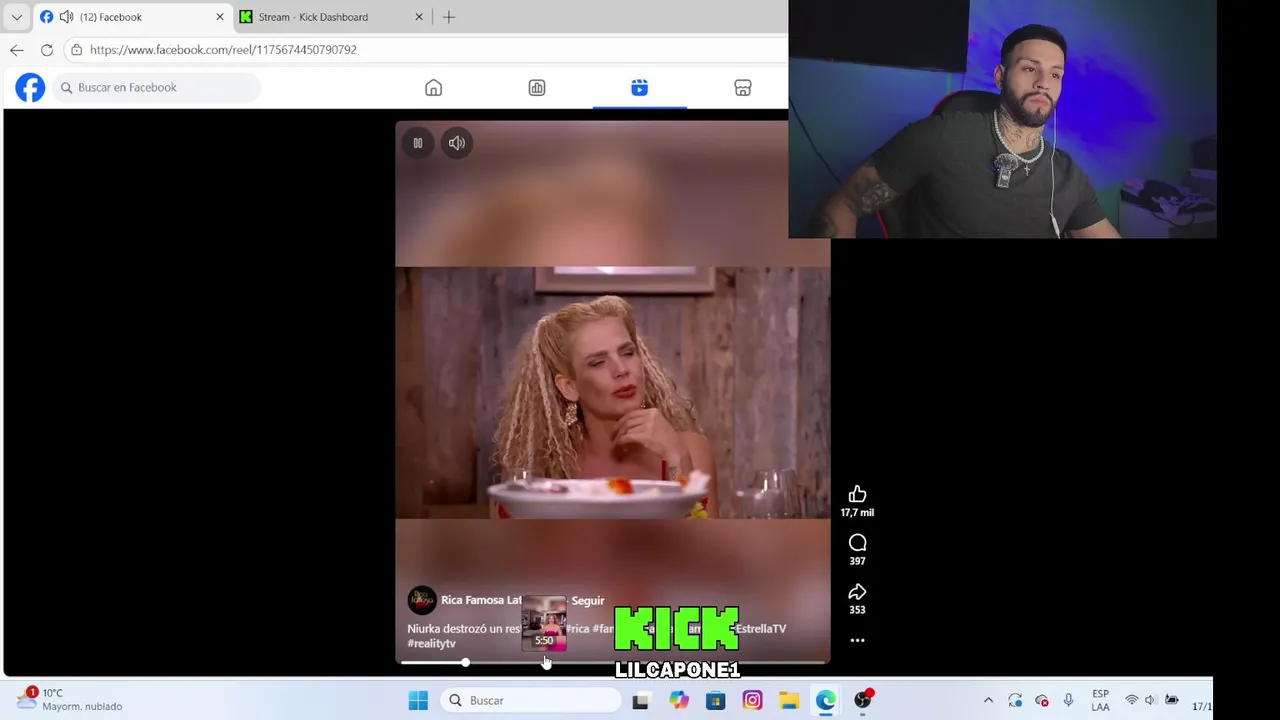Open OBS Studio from the taskbar
1280x720 pixels.
click(x=863, y=700)
